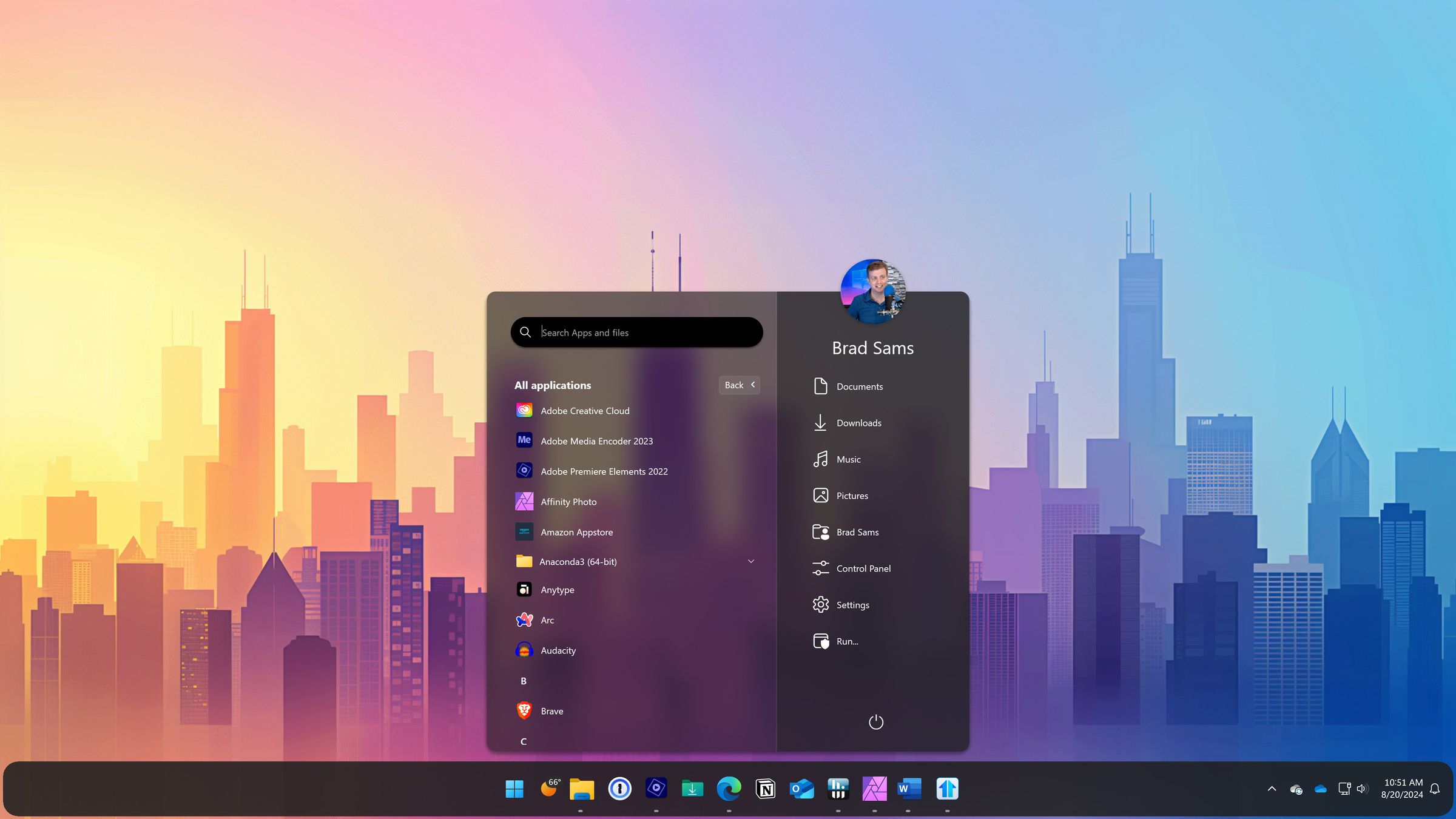This screenshot has height=819, width=1456.
Task: Jump using the letter C header
Action: pyautogui.click(x=524, y=741)
